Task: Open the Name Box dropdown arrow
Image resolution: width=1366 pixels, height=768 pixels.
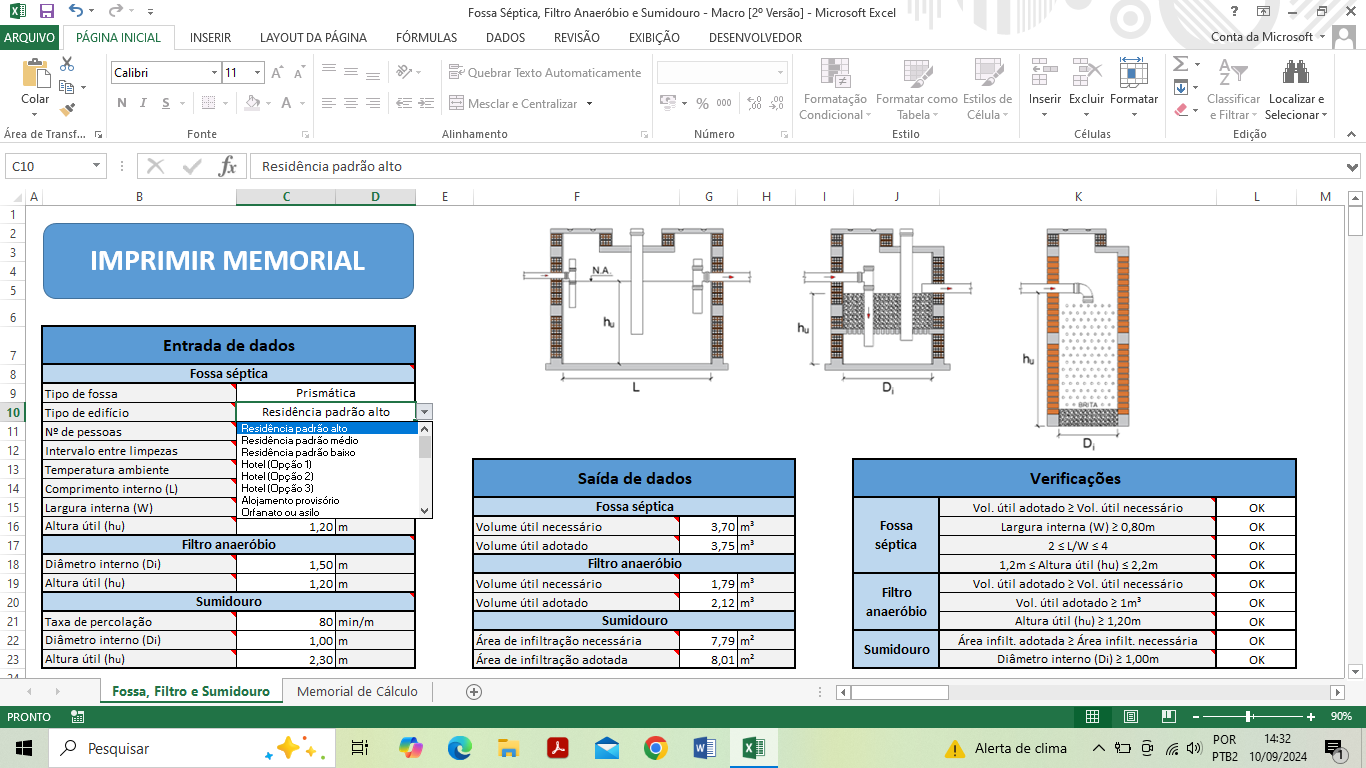Action: coord(97,166)
